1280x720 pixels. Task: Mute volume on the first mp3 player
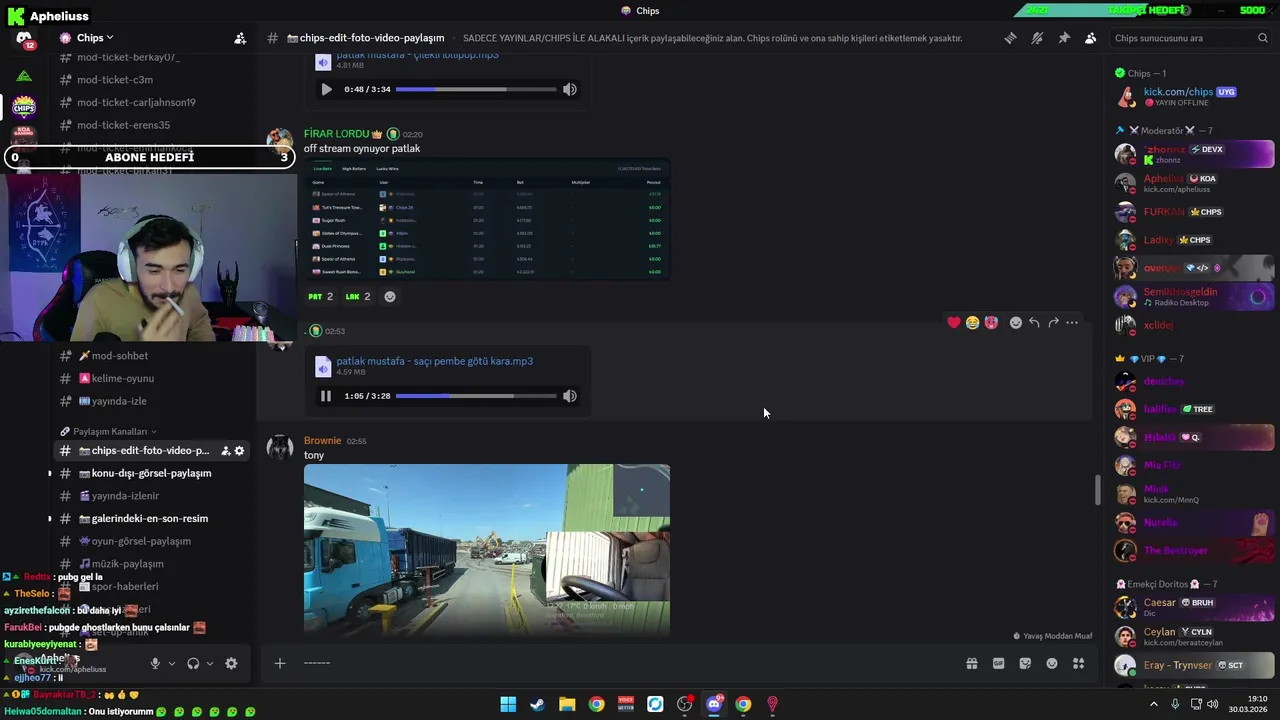point(569,89)
